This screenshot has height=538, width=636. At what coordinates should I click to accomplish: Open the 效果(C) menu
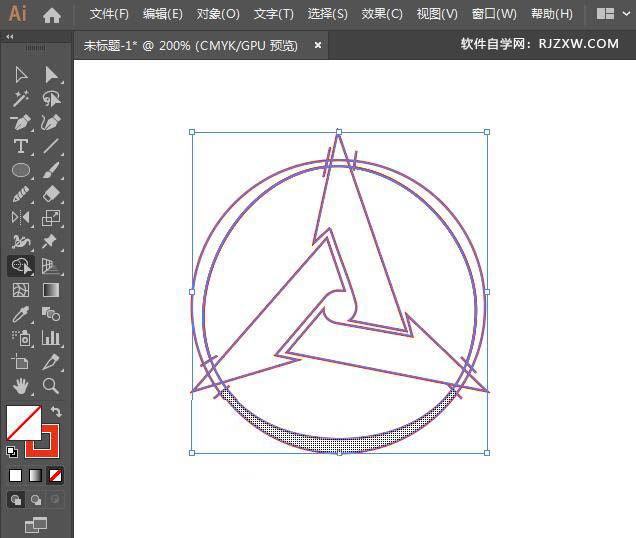pyautogui.click(x=382, y=14)
